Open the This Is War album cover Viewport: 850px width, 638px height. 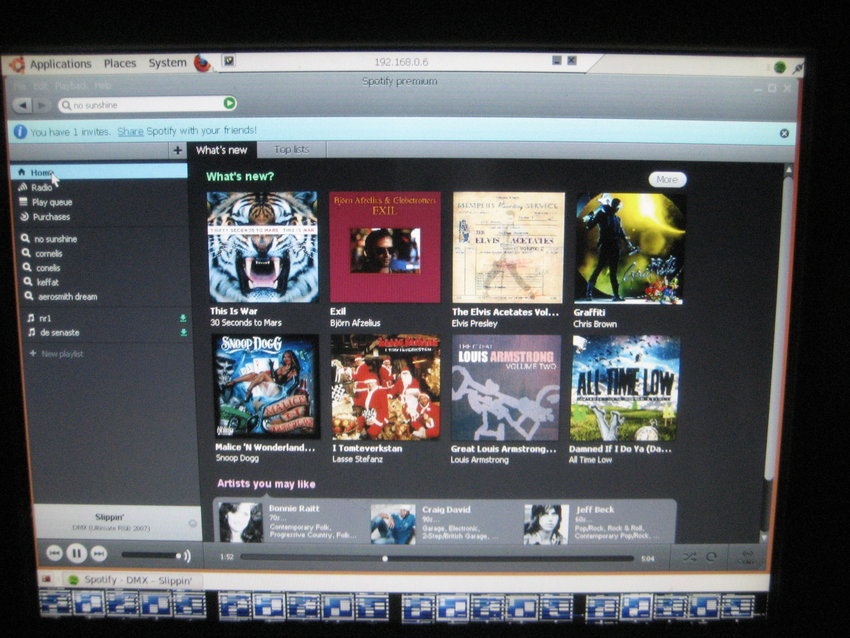coord(263,247)
